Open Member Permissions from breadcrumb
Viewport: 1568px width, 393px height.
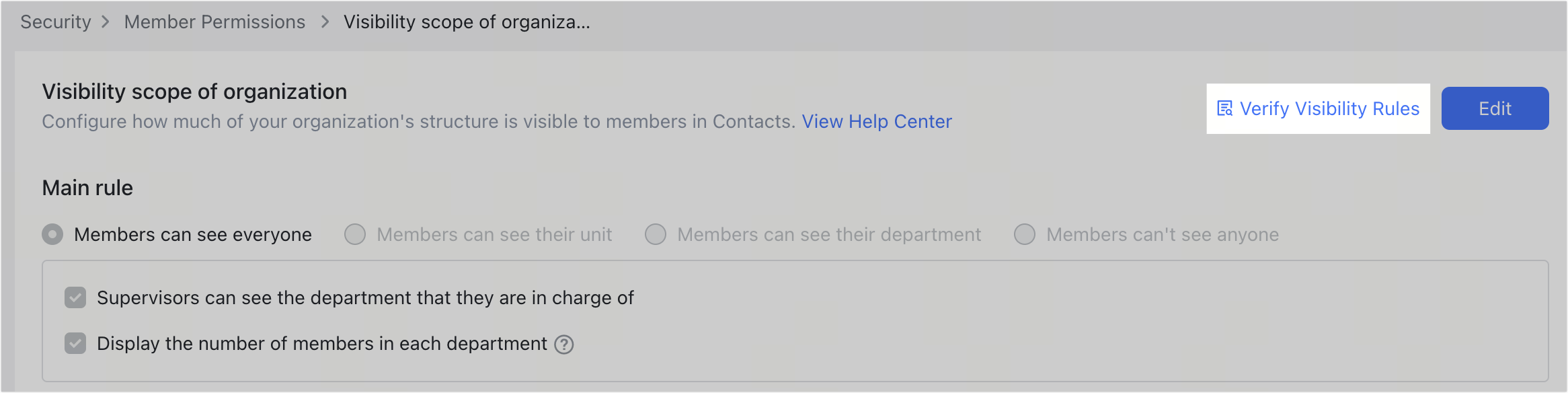pos(213,22)
